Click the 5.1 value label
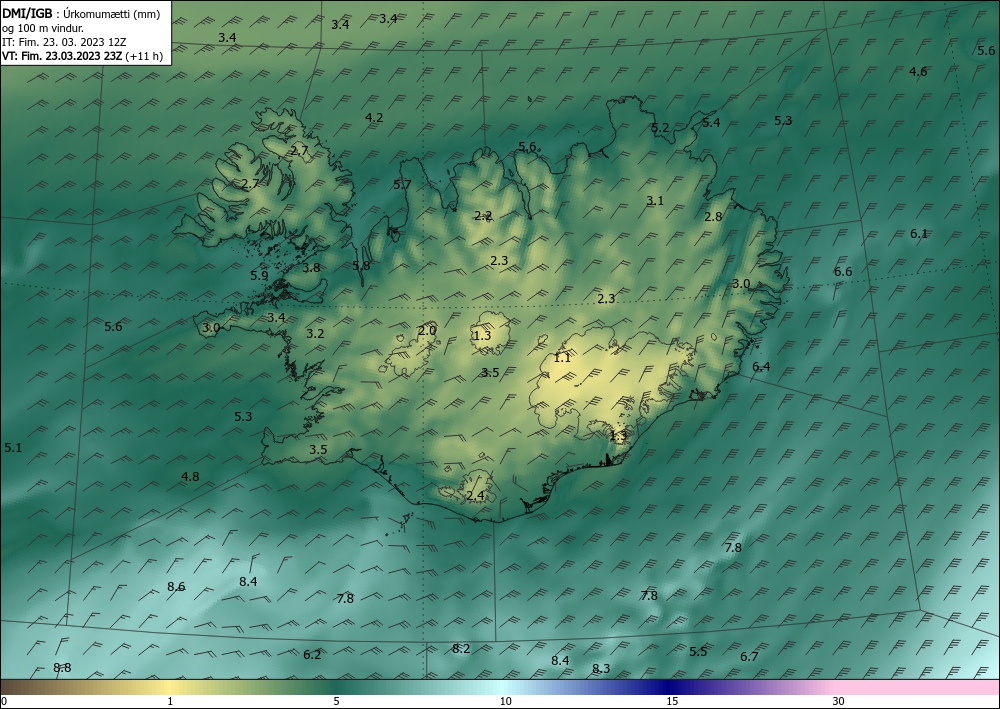1000x709 pixels. (13, 448)
